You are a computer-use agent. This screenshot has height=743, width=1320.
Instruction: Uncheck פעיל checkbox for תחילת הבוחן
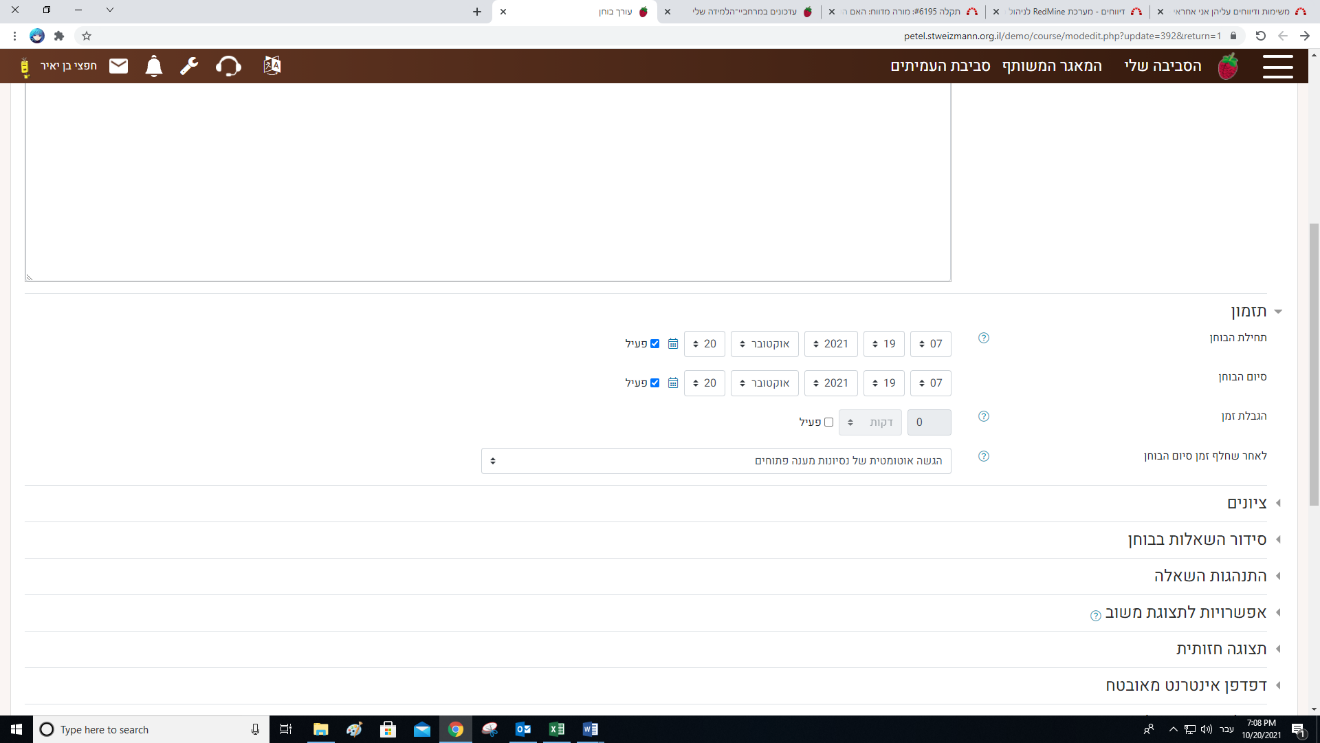click(655, 344)
